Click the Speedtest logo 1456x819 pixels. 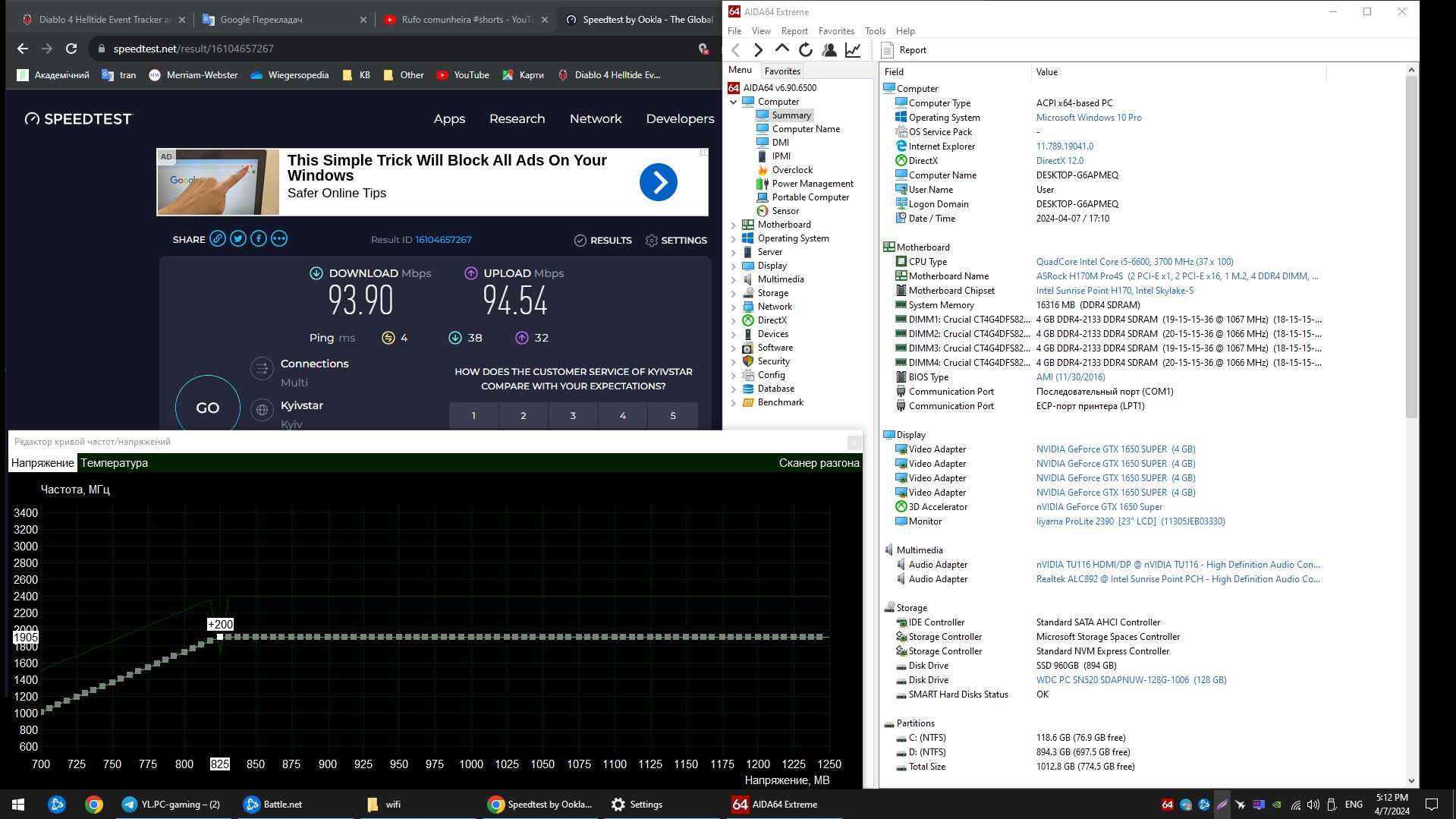click(x=78, y=119)
